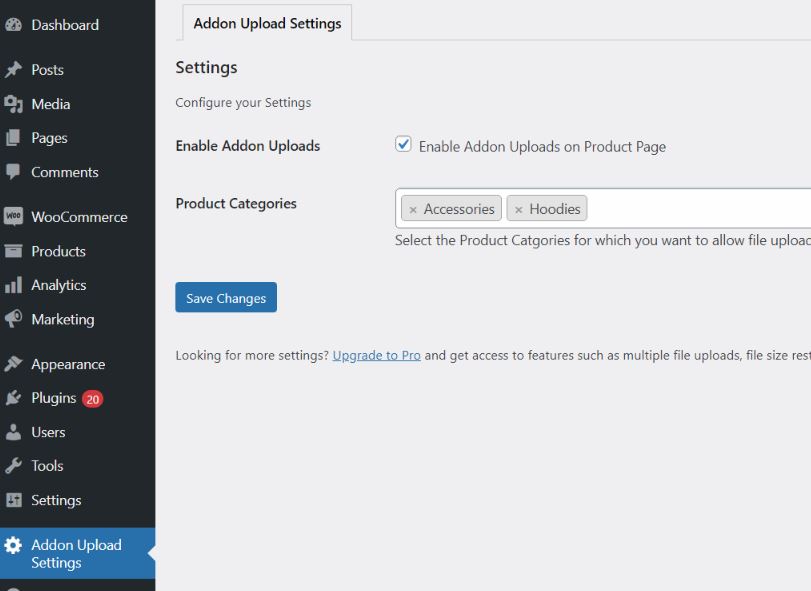Image resolution: width=811 pixels, height=591 pixels.
Task: Click the Analytics bar chart icon
Action: tap(13, 285)
